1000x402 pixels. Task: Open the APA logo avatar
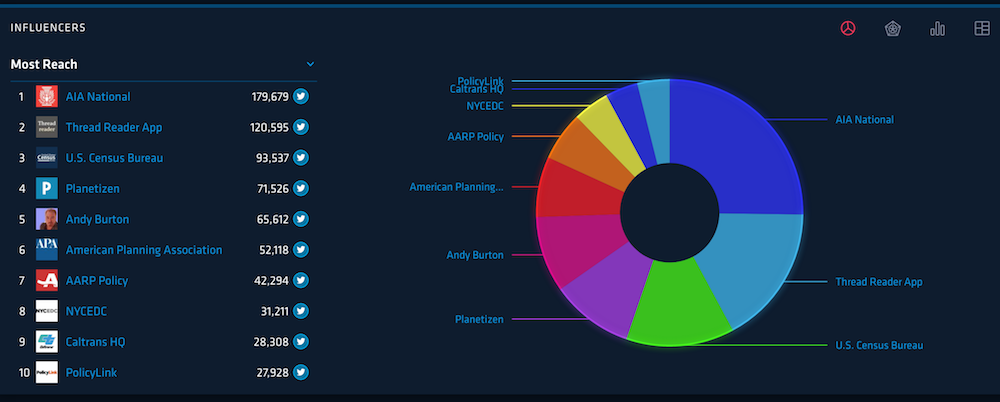pyautogui.click(x=47, y=249)
